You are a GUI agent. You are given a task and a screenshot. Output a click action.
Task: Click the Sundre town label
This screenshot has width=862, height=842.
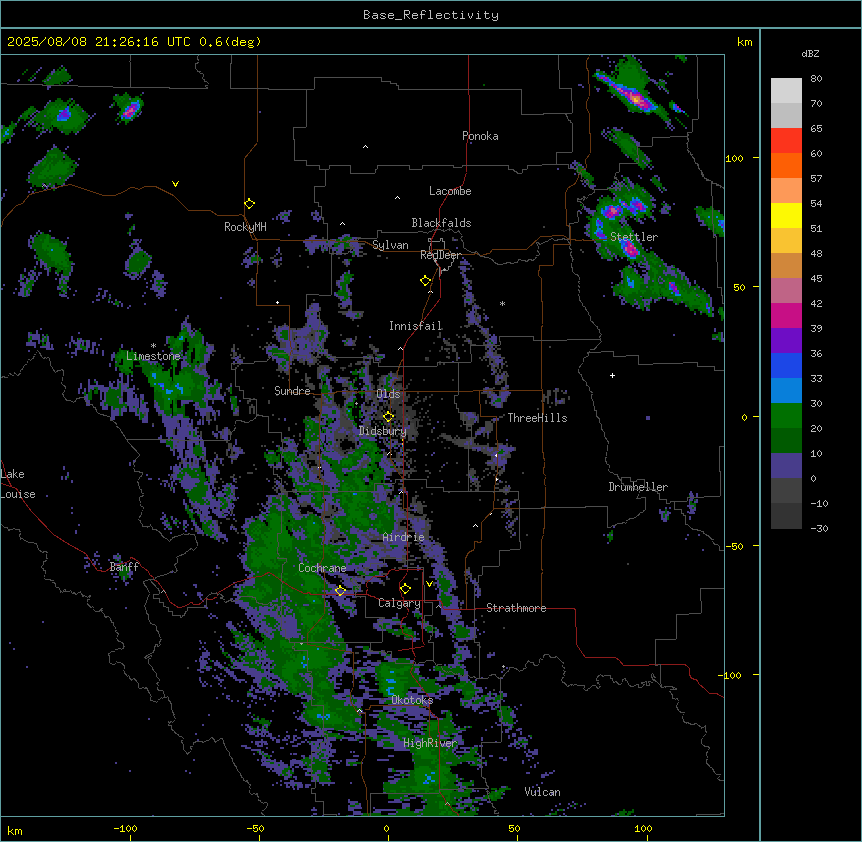pos(292,391)
